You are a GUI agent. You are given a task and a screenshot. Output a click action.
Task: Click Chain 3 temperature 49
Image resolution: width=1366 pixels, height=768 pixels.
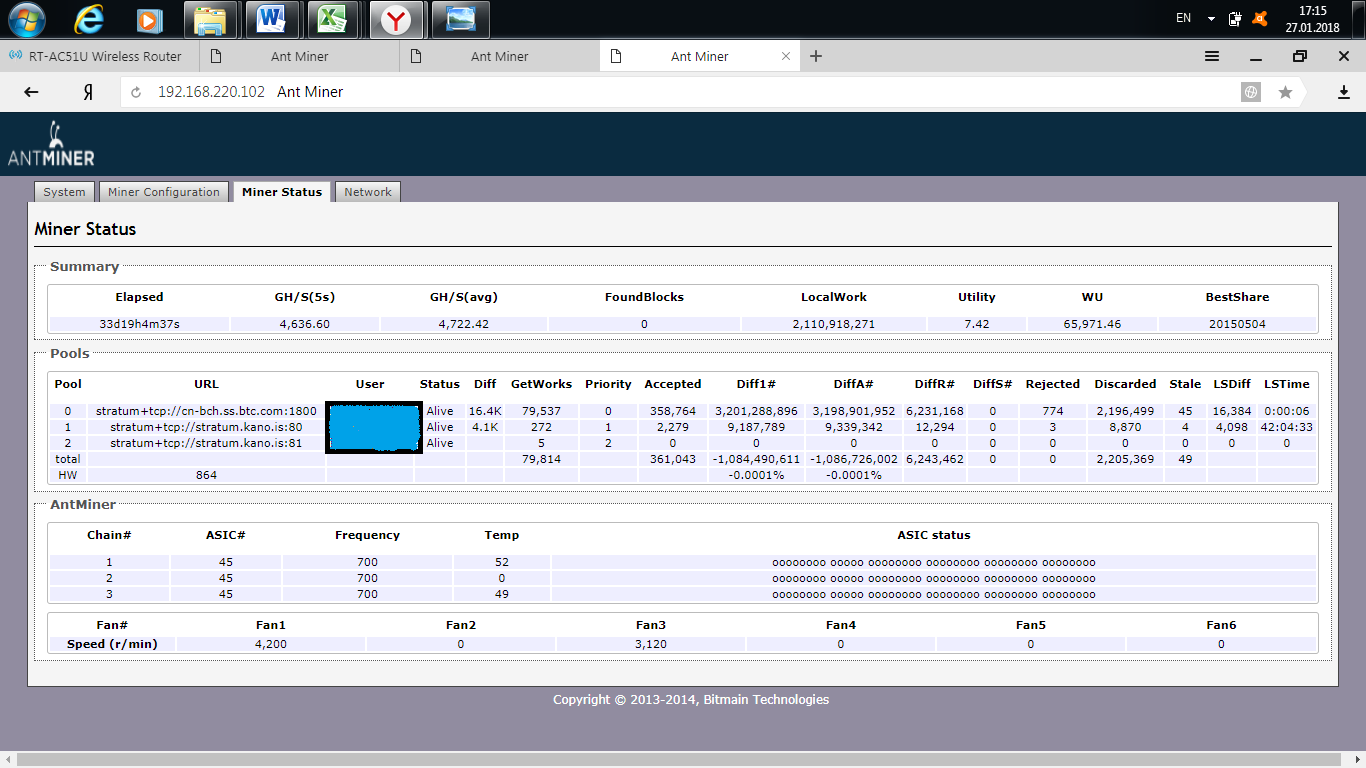point(501,594)
